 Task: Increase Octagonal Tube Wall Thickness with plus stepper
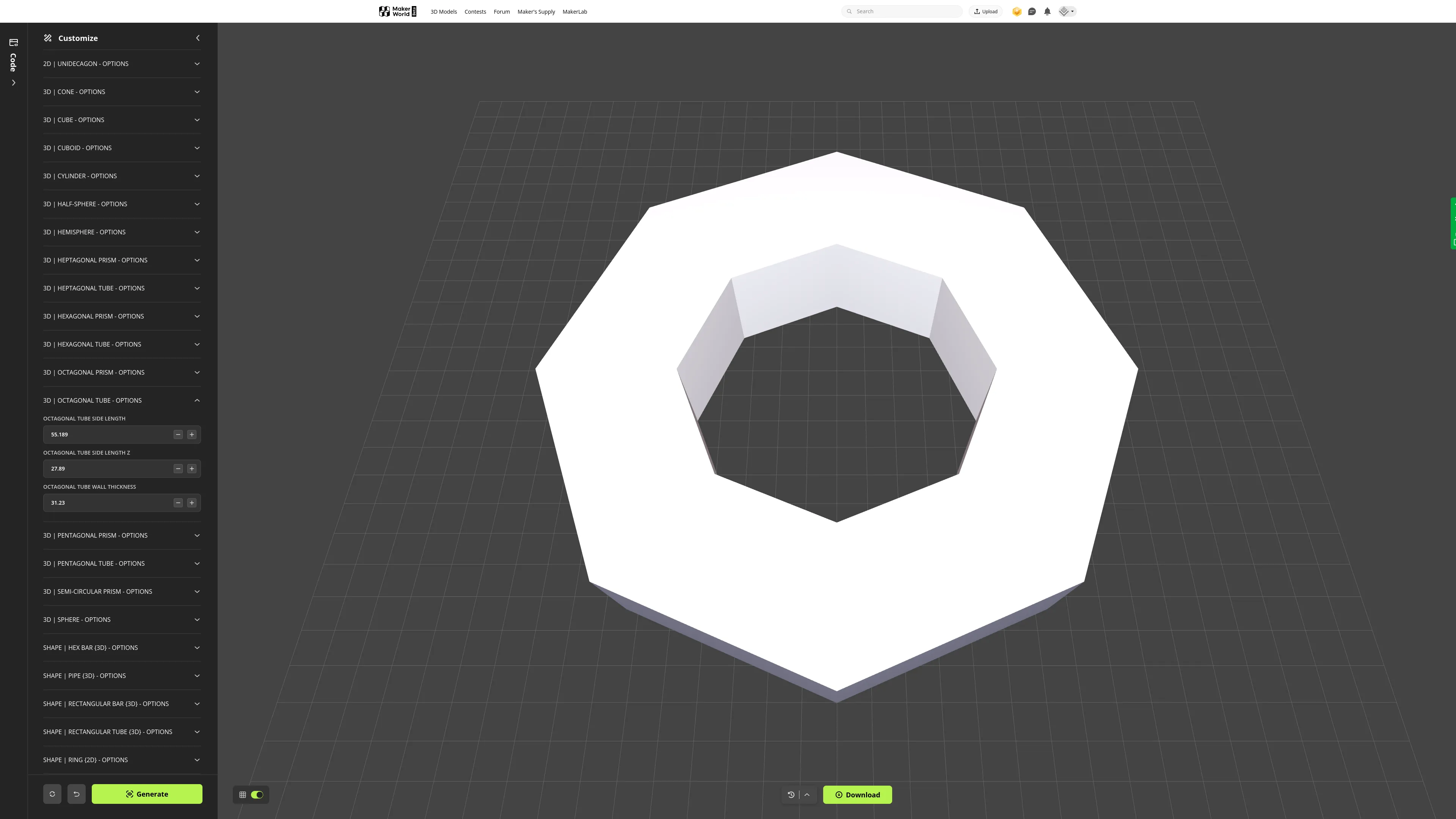(x=191, y=502)
